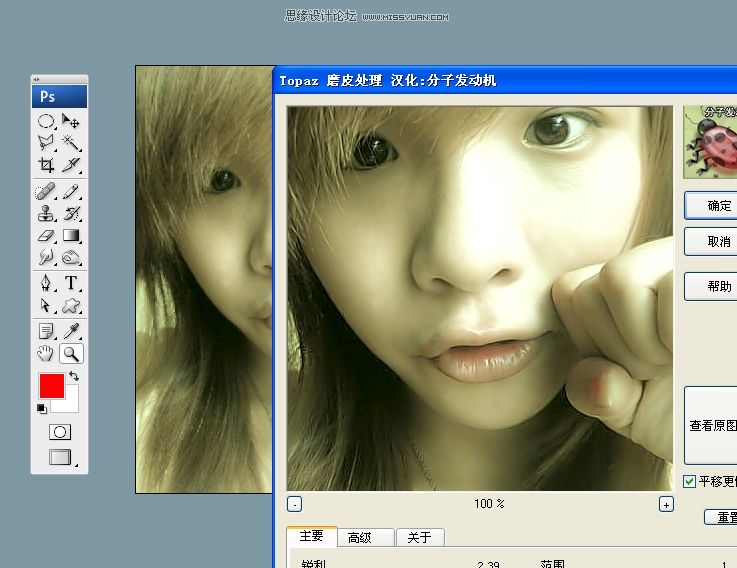This screenshot has width=737, height=568.
Task: Click the 100 % zoom level text
Action: pyautogui.click(x=489, y=504)
